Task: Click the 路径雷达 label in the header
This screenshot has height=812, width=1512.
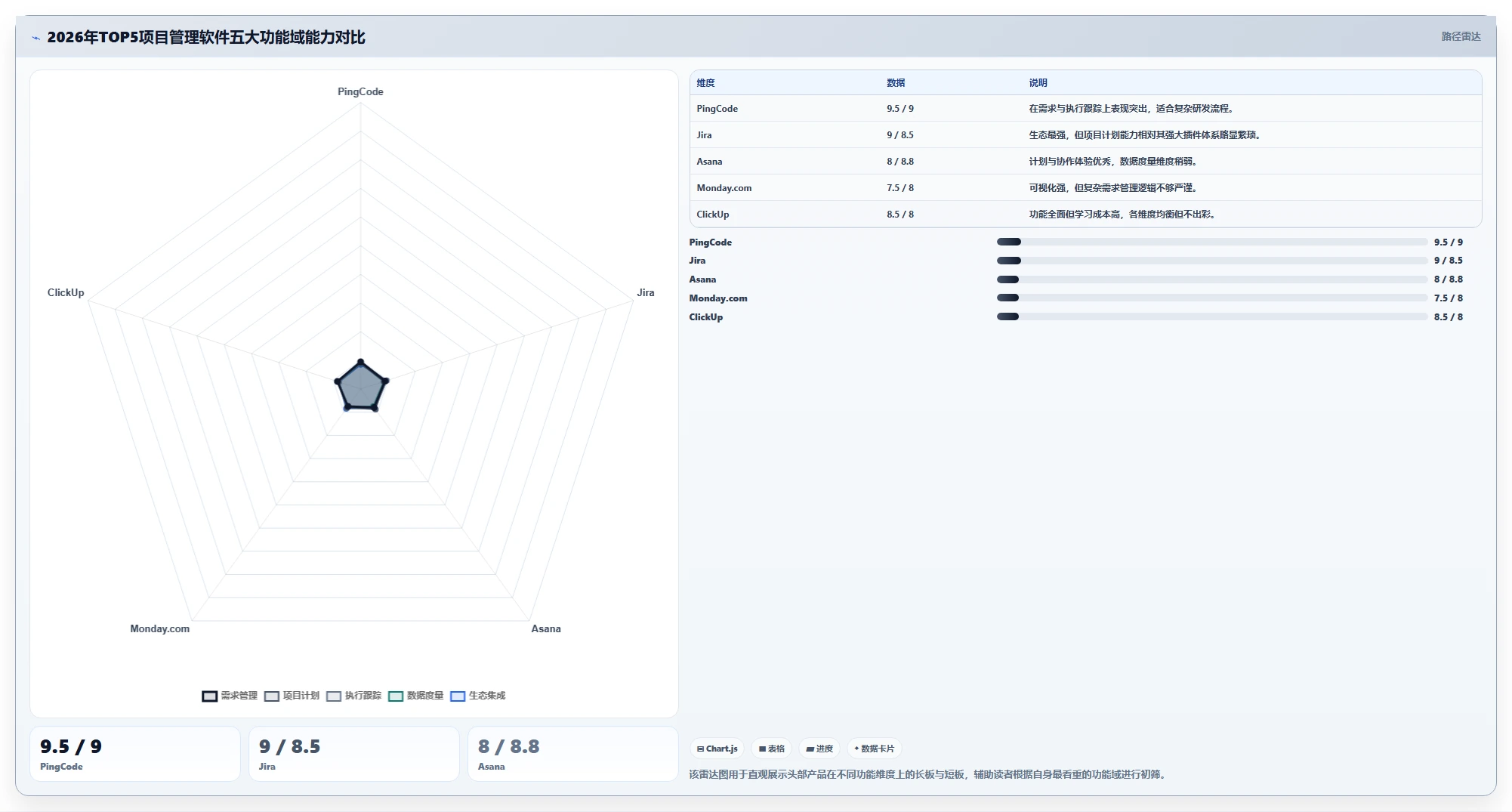Action: pyautogui.click(x=1461, y=36)
